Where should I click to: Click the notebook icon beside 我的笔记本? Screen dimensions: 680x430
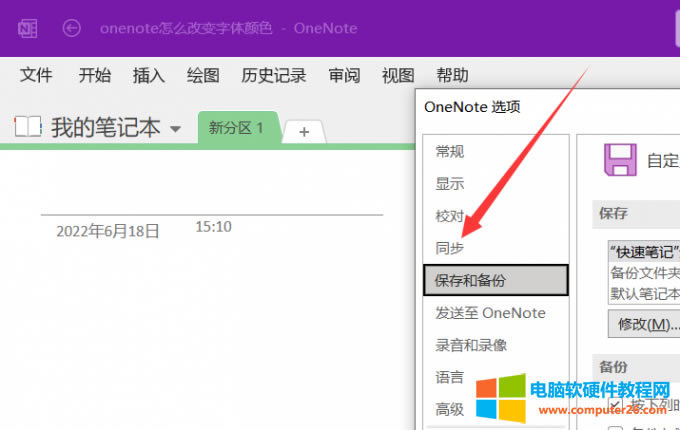pyautogui.click(x=28, y=127)
